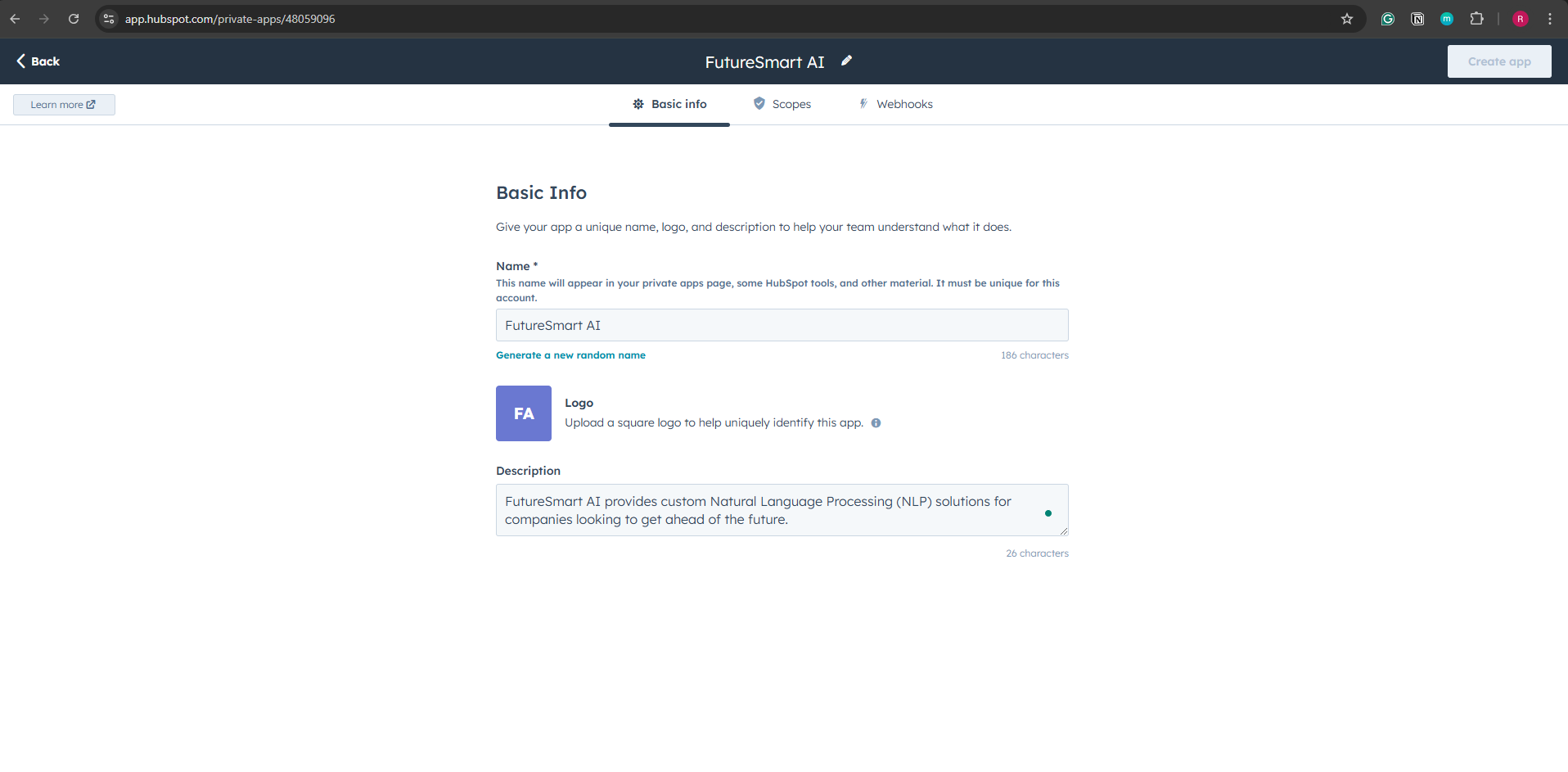Click the pencil icon to edit app name
The width and height of the screenshot is (1568, 772).
tap(847, 61)
